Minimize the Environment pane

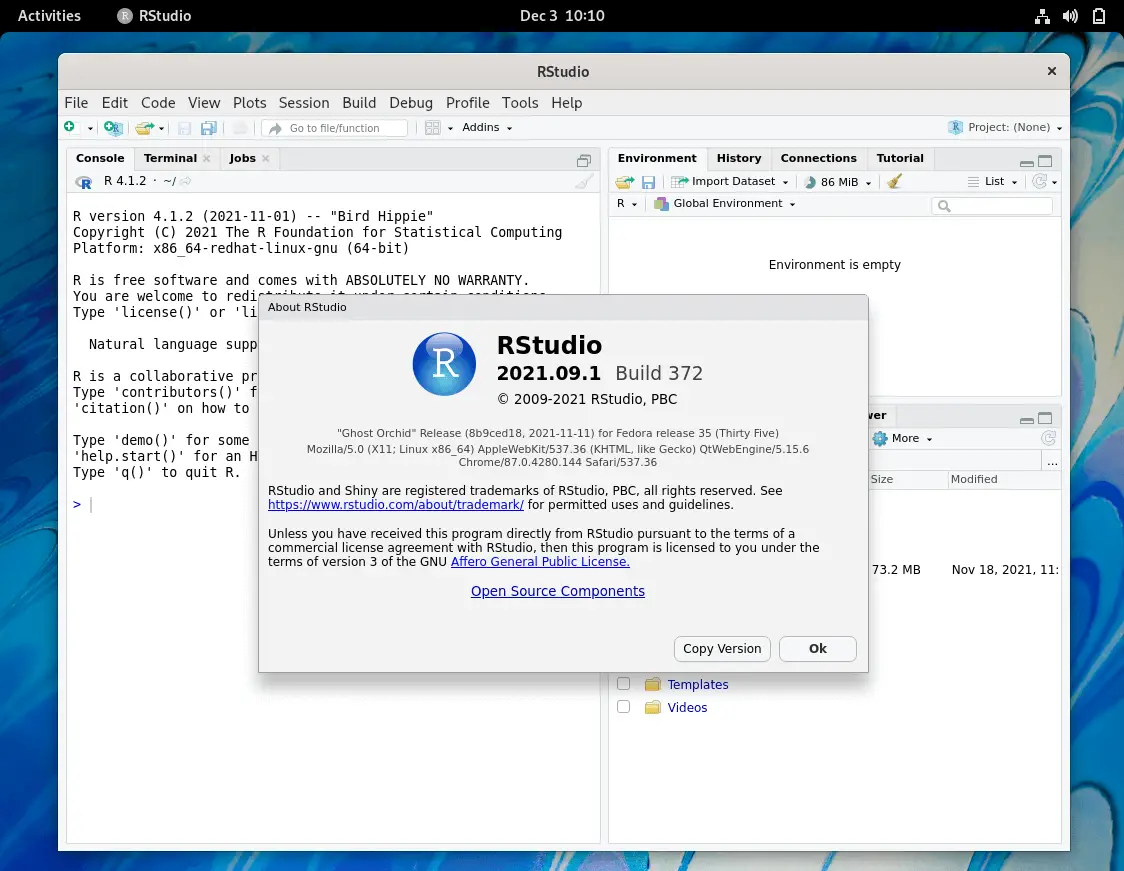coord(1027,163)
